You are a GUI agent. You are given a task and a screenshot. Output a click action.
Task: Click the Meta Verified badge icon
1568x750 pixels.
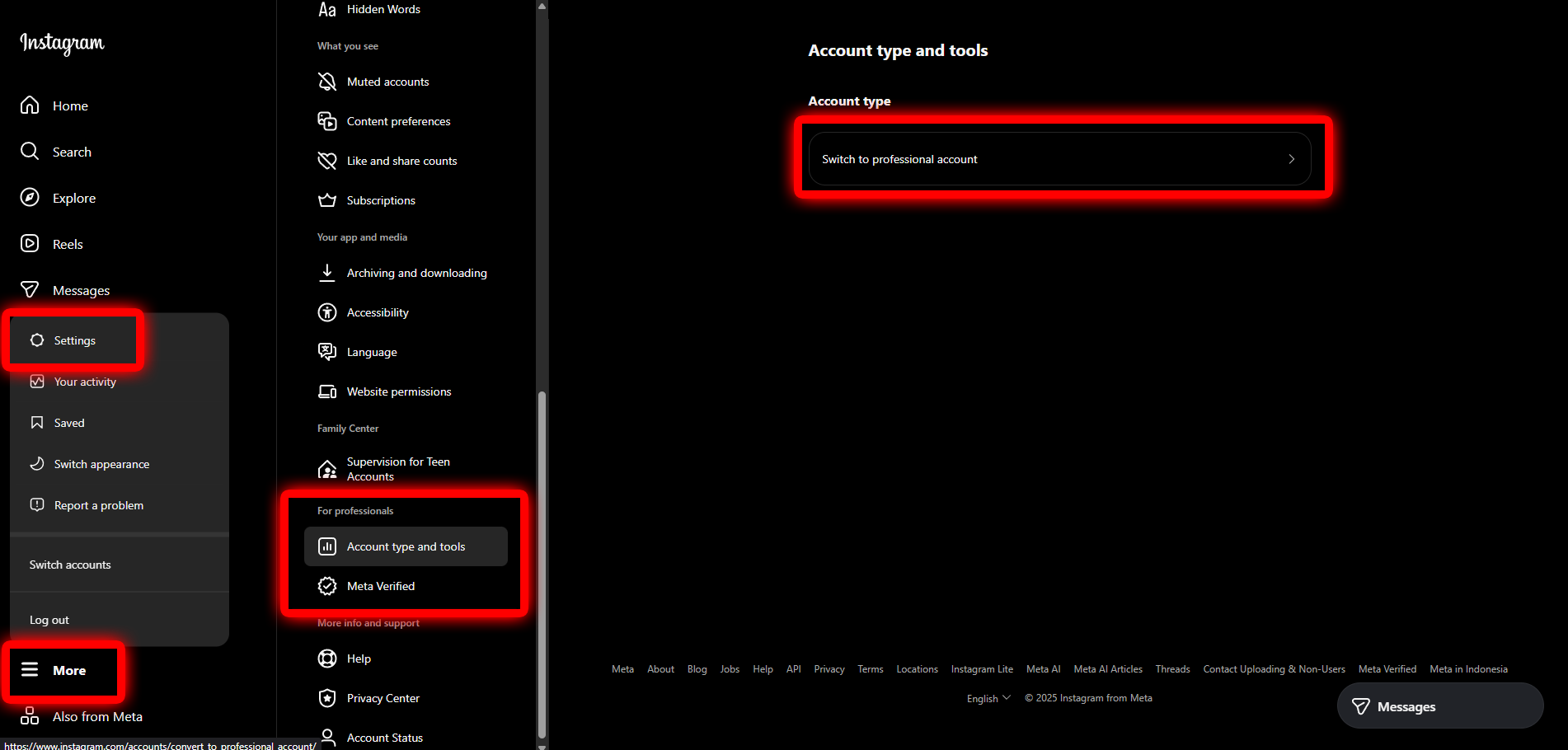[327, 586]
